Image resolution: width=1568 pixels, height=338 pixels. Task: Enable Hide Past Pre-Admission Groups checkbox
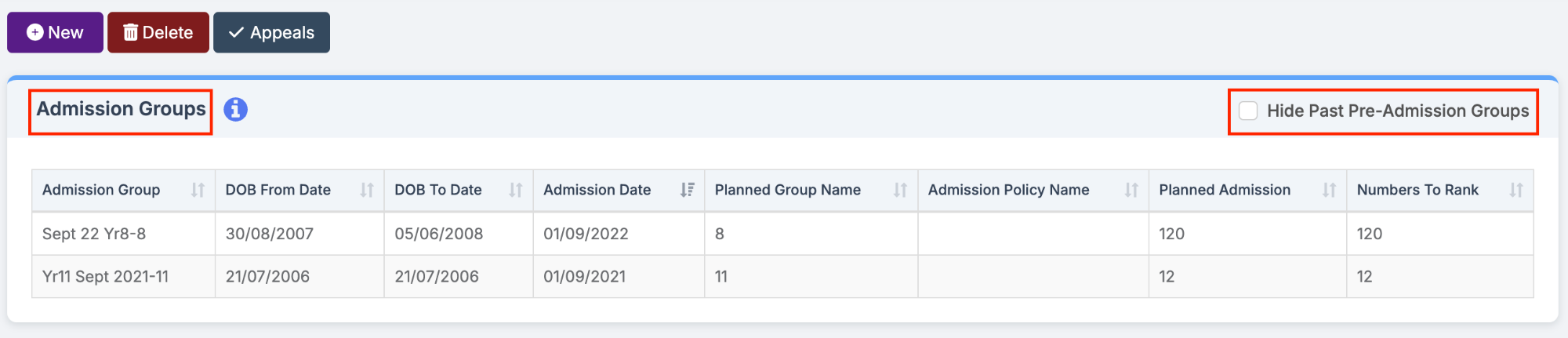click(x=1248, y=111)
